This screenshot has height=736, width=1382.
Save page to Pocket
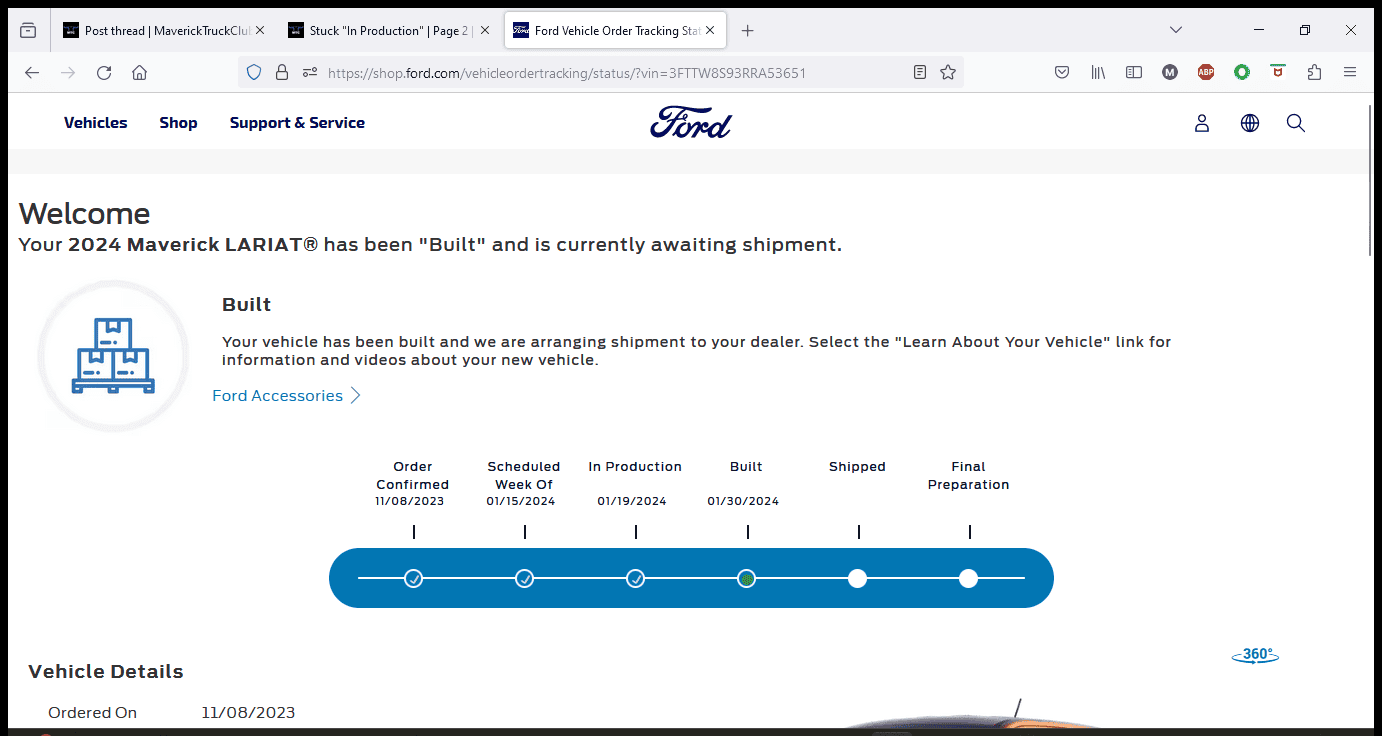[x=1062, y=73]
